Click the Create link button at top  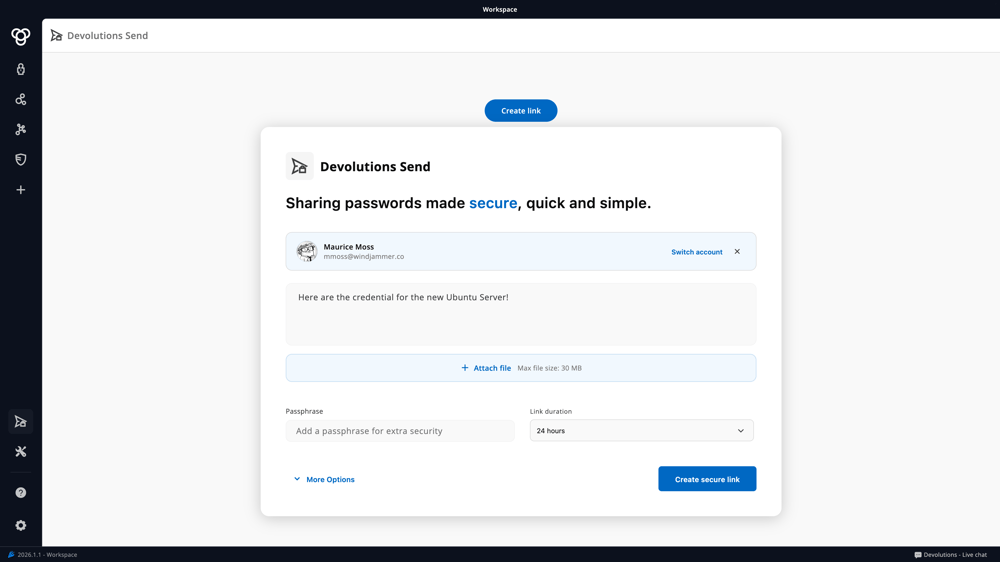point(520,111)
